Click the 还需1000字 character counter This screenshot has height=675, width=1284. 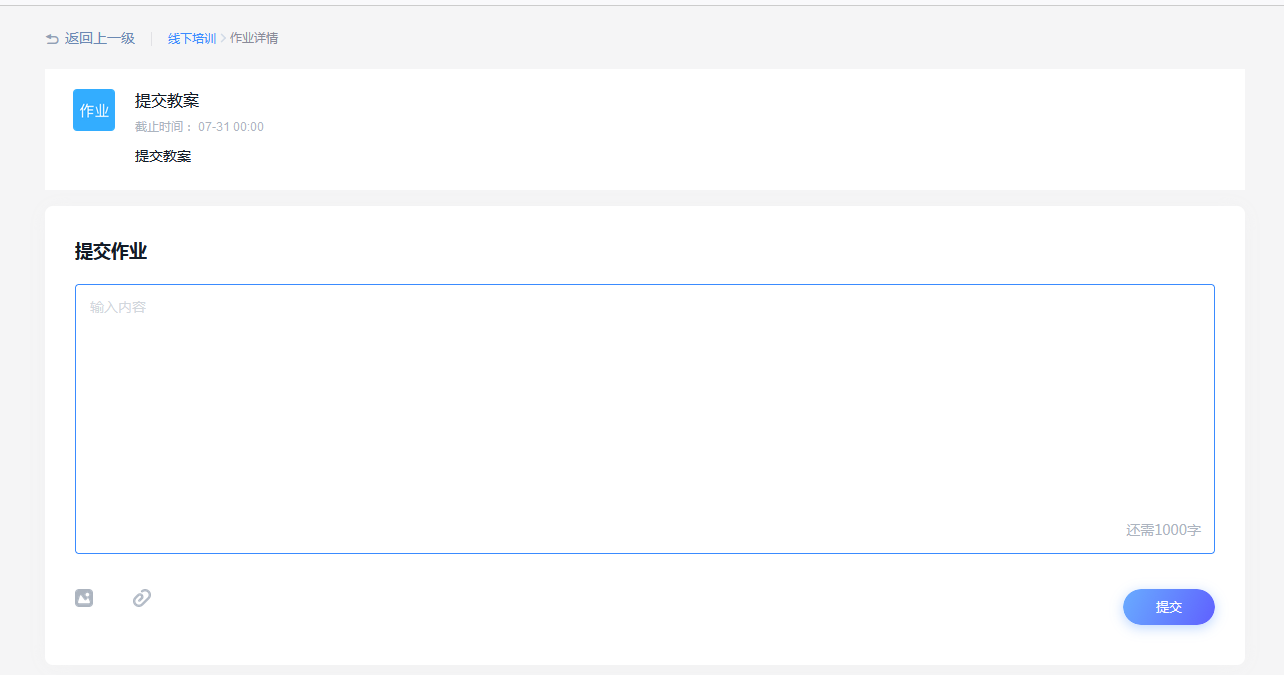1163,530
